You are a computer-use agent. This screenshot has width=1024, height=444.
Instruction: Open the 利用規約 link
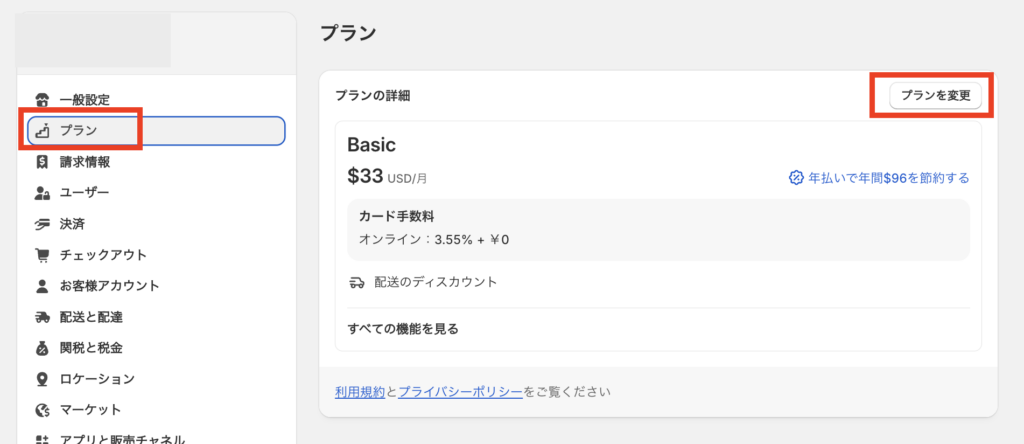pyautogui.click(x=359, y=392)
